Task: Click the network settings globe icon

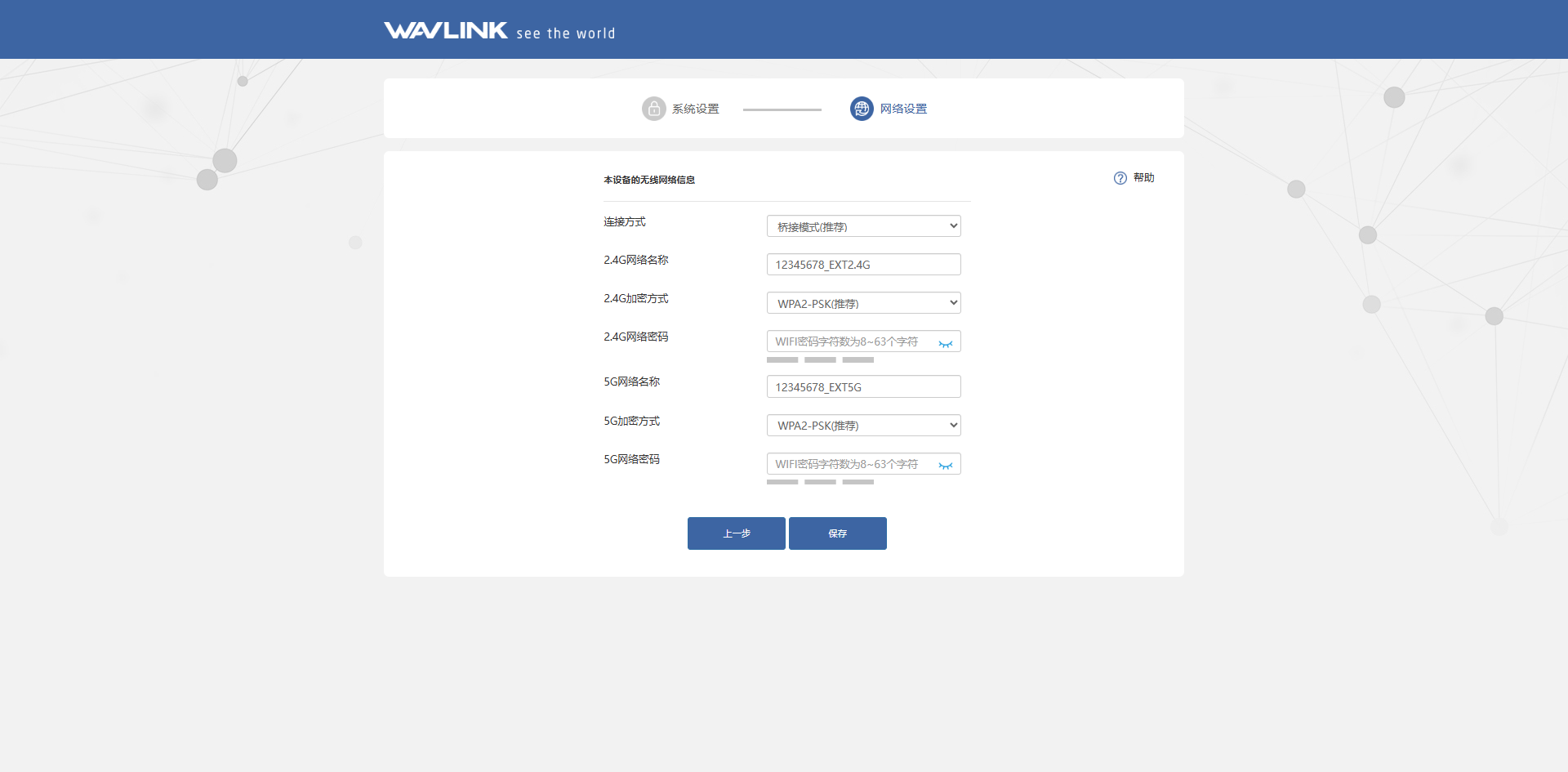Action: pos(862,109)
